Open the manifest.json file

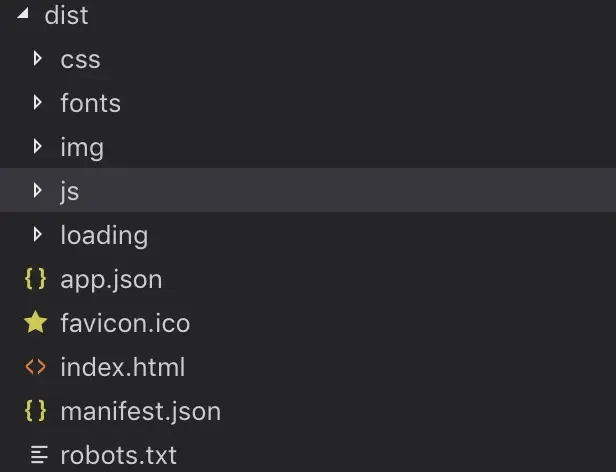click(x=141, y=412)
